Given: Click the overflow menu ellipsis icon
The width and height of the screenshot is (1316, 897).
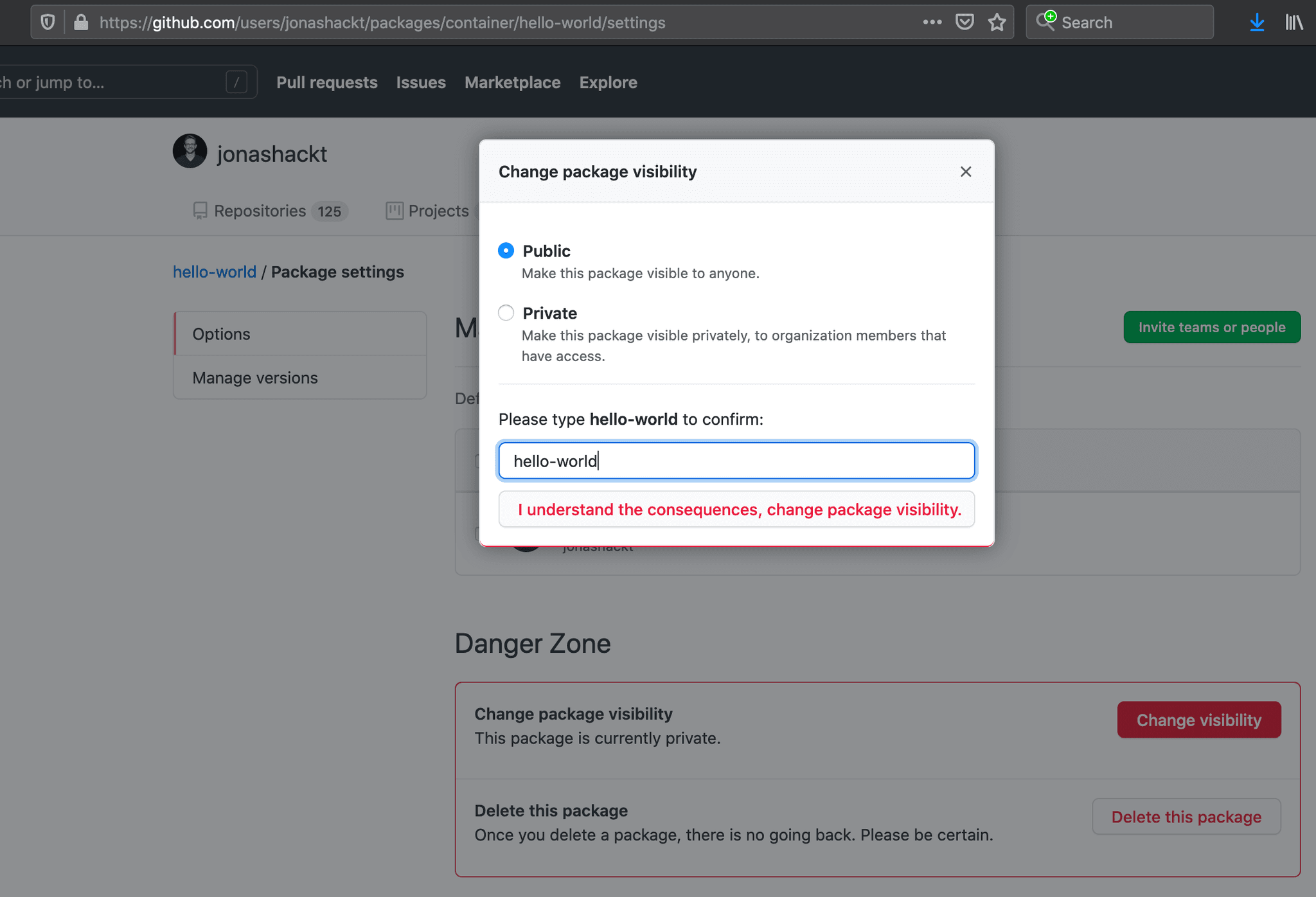Looking at the screenshot, I should coord(932,22).
